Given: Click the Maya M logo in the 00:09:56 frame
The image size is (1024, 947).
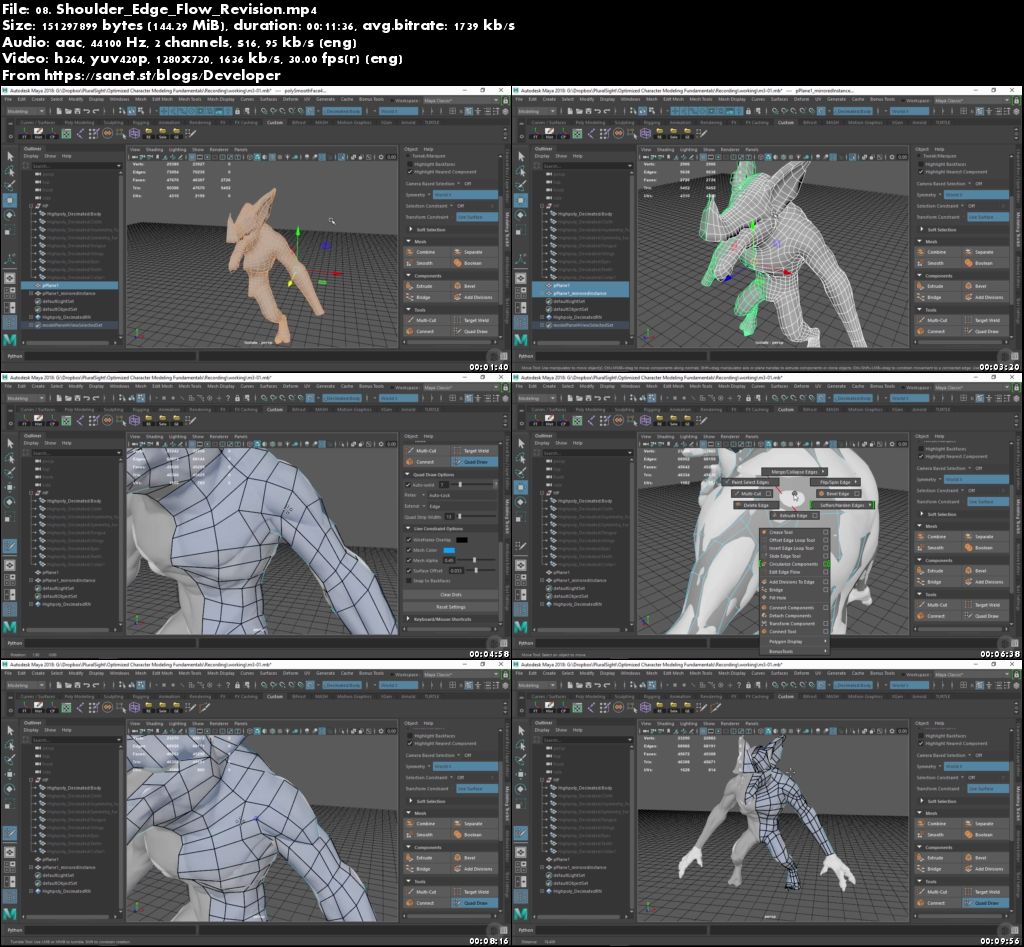Looking at the screenshot, I should [x=520, y=914].
